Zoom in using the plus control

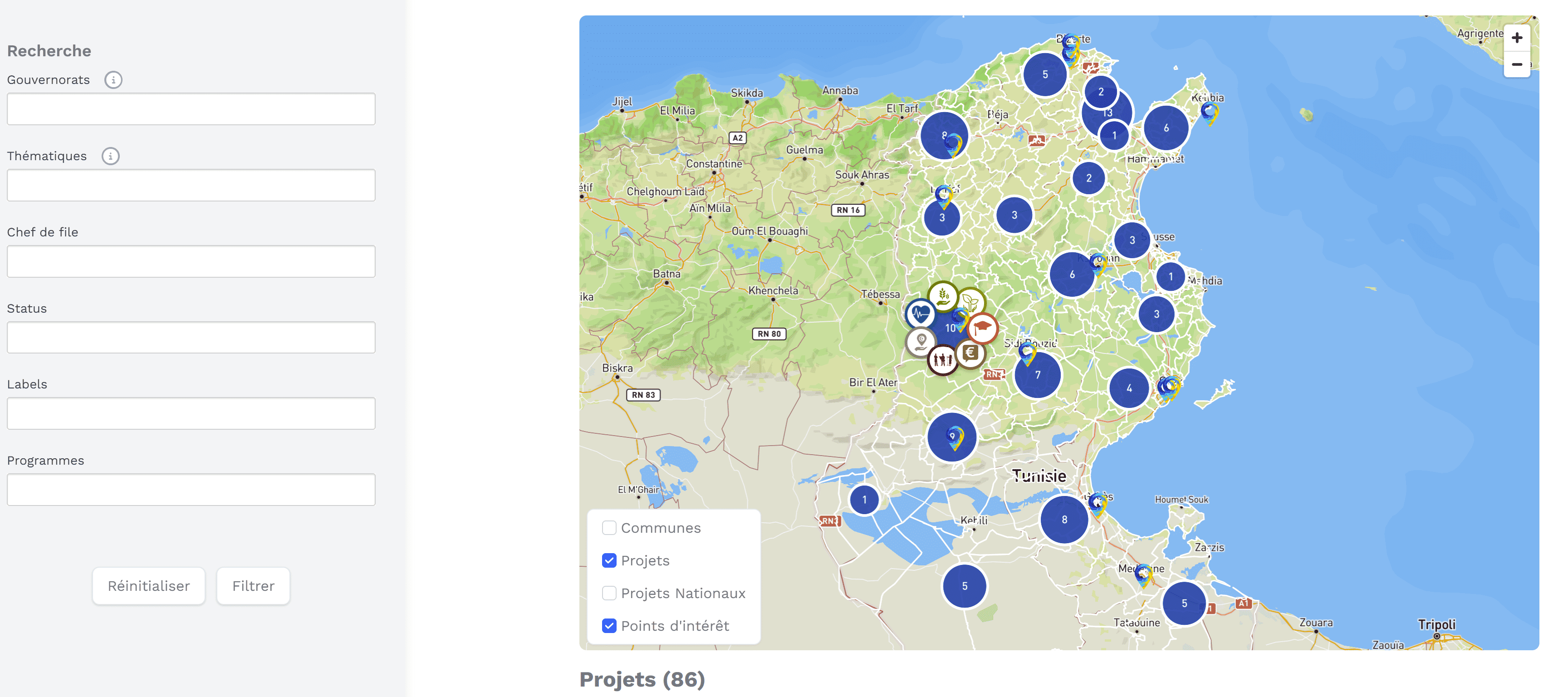(1517, 37)
